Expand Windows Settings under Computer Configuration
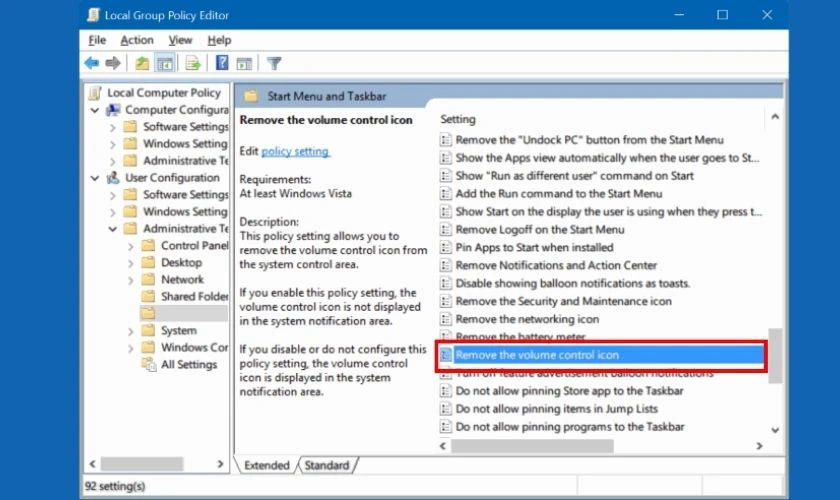 coord(112,144)
